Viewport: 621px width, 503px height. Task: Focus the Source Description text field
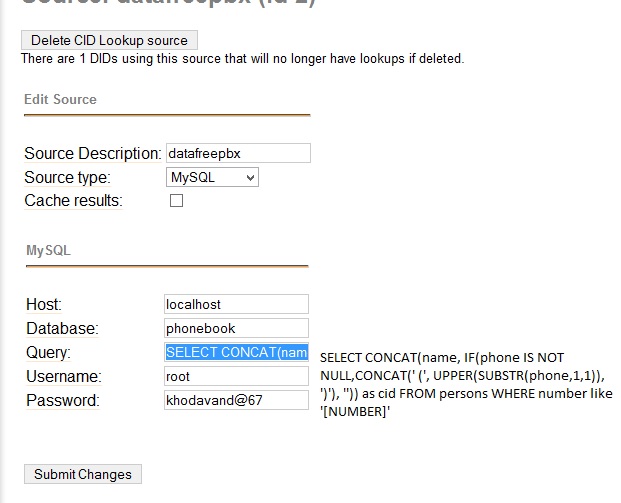237,153
